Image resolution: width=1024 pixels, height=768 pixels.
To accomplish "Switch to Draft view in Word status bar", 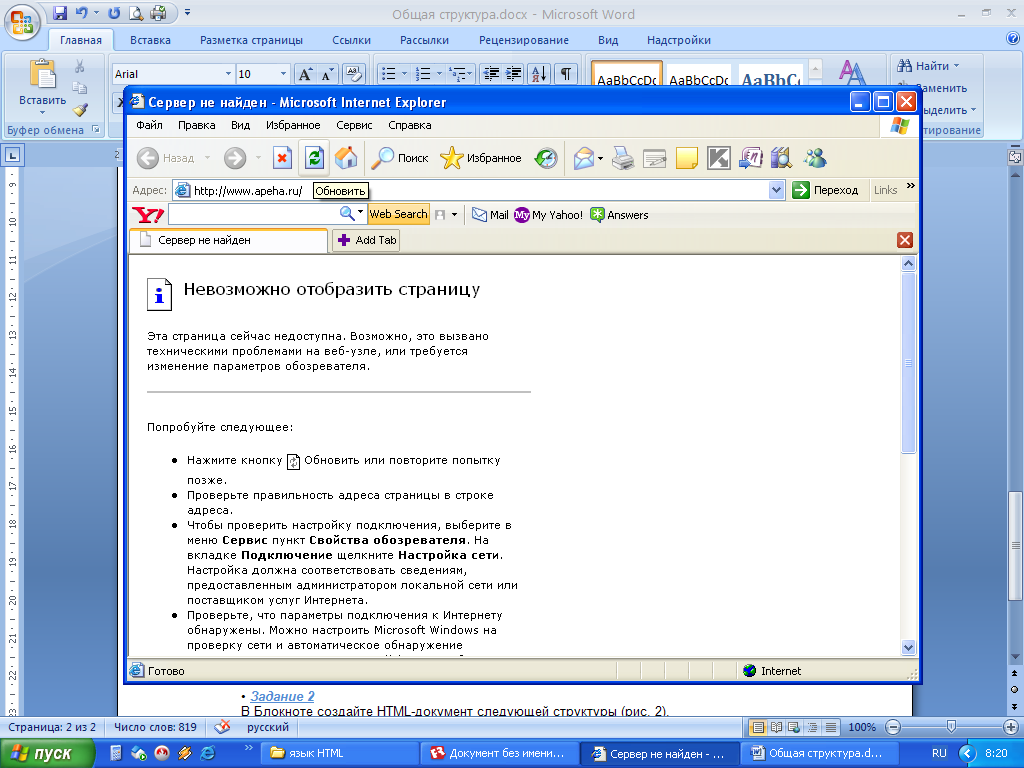I will click(831, 727).
